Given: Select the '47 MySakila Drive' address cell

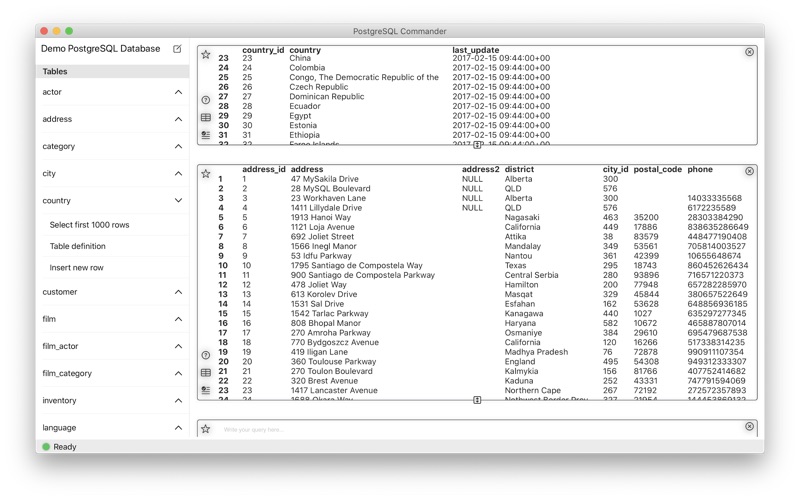Looking at the screenshot, I should 324,179.
